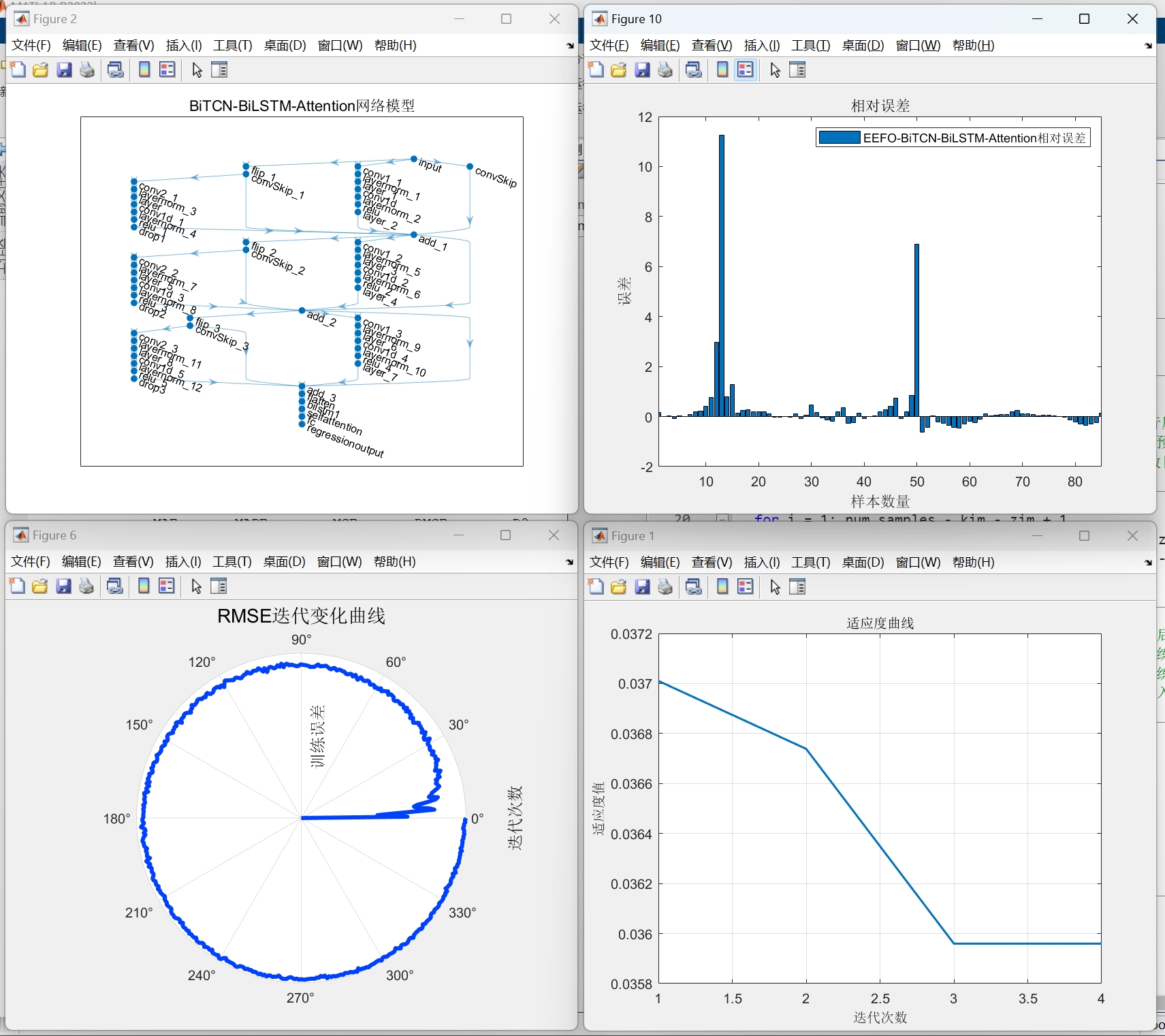
Task: Toggle Insert Legend in Figure 6 toolbar
Action: pyautogui.click(x=167, y=586)
